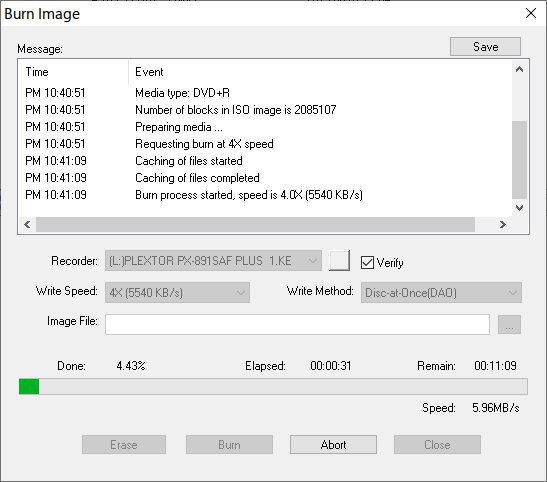Click the Save button above the message log

tap(485, 47)
